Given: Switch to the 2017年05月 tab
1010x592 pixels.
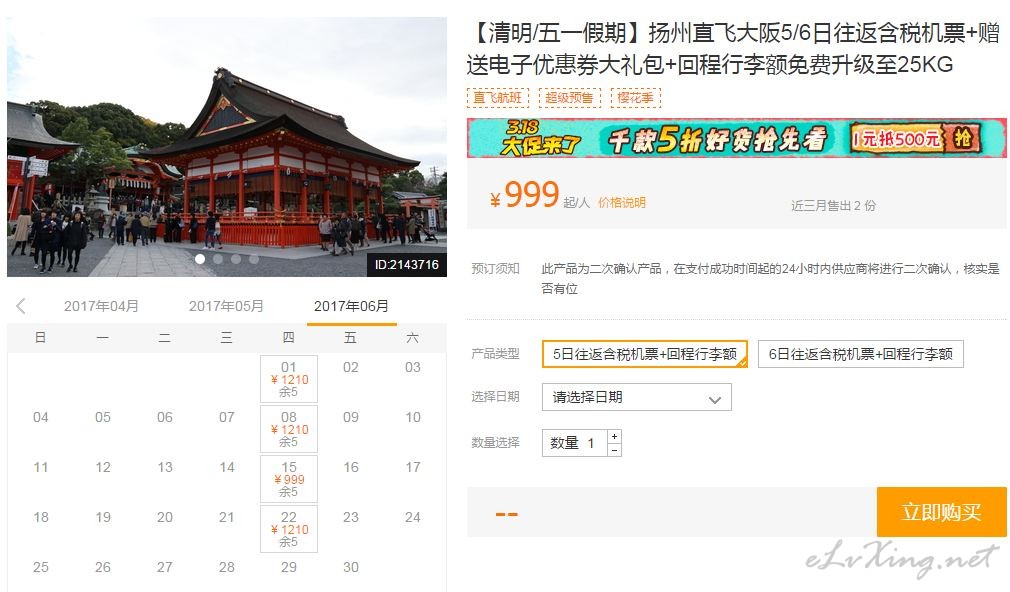Looking at the screenshot, I should [226, 306].
